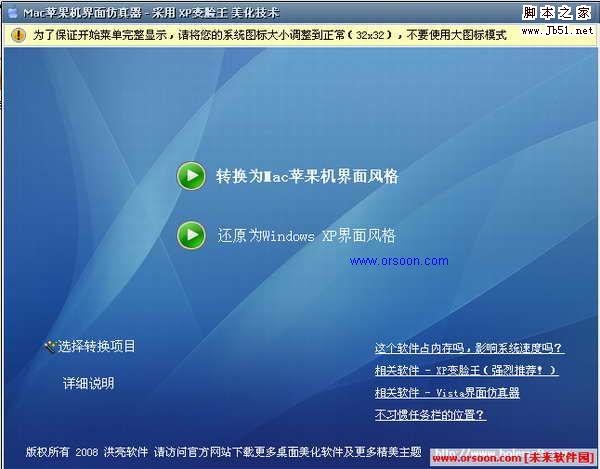
Task: Open 选择转换项目 option
Action: pyautogui.click(x=96, y=346)
